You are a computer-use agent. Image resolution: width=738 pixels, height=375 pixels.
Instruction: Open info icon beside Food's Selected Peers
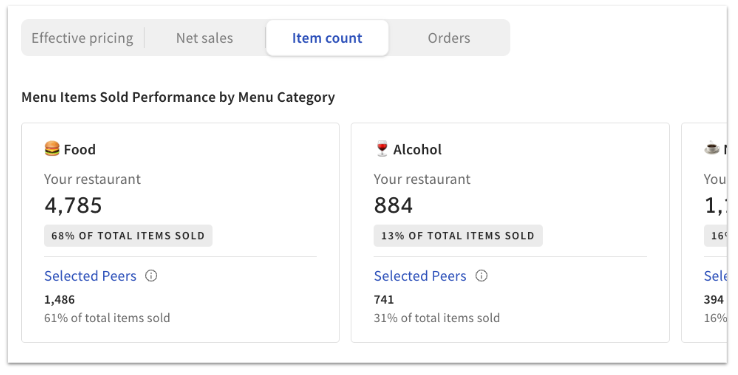(x=151, y=276)
